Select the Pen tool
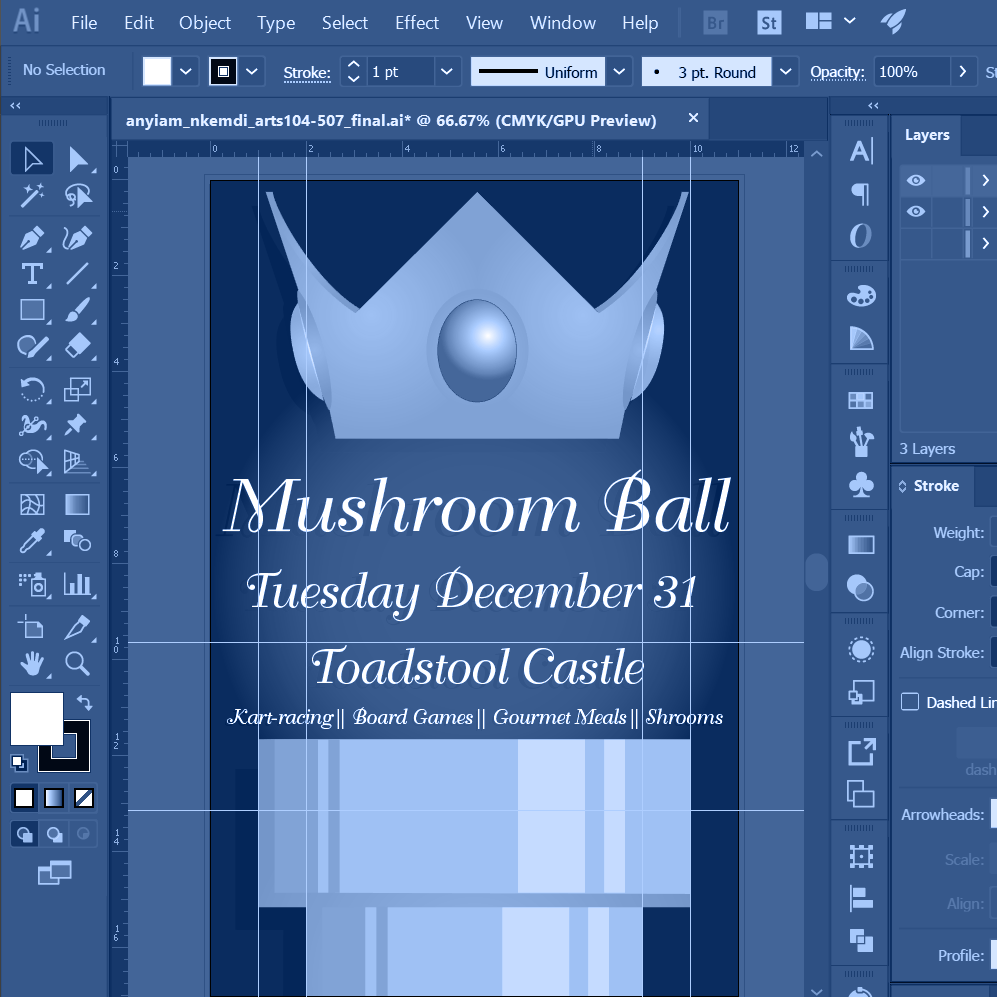 [x=32, y=238]
